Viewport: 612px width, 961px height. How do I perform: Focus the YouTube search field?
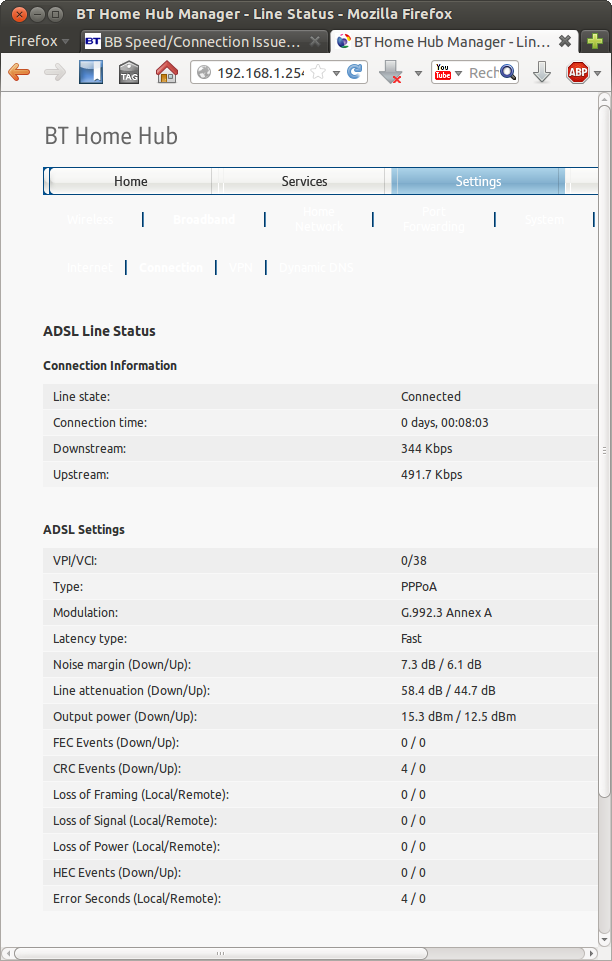tap(483, 72)
